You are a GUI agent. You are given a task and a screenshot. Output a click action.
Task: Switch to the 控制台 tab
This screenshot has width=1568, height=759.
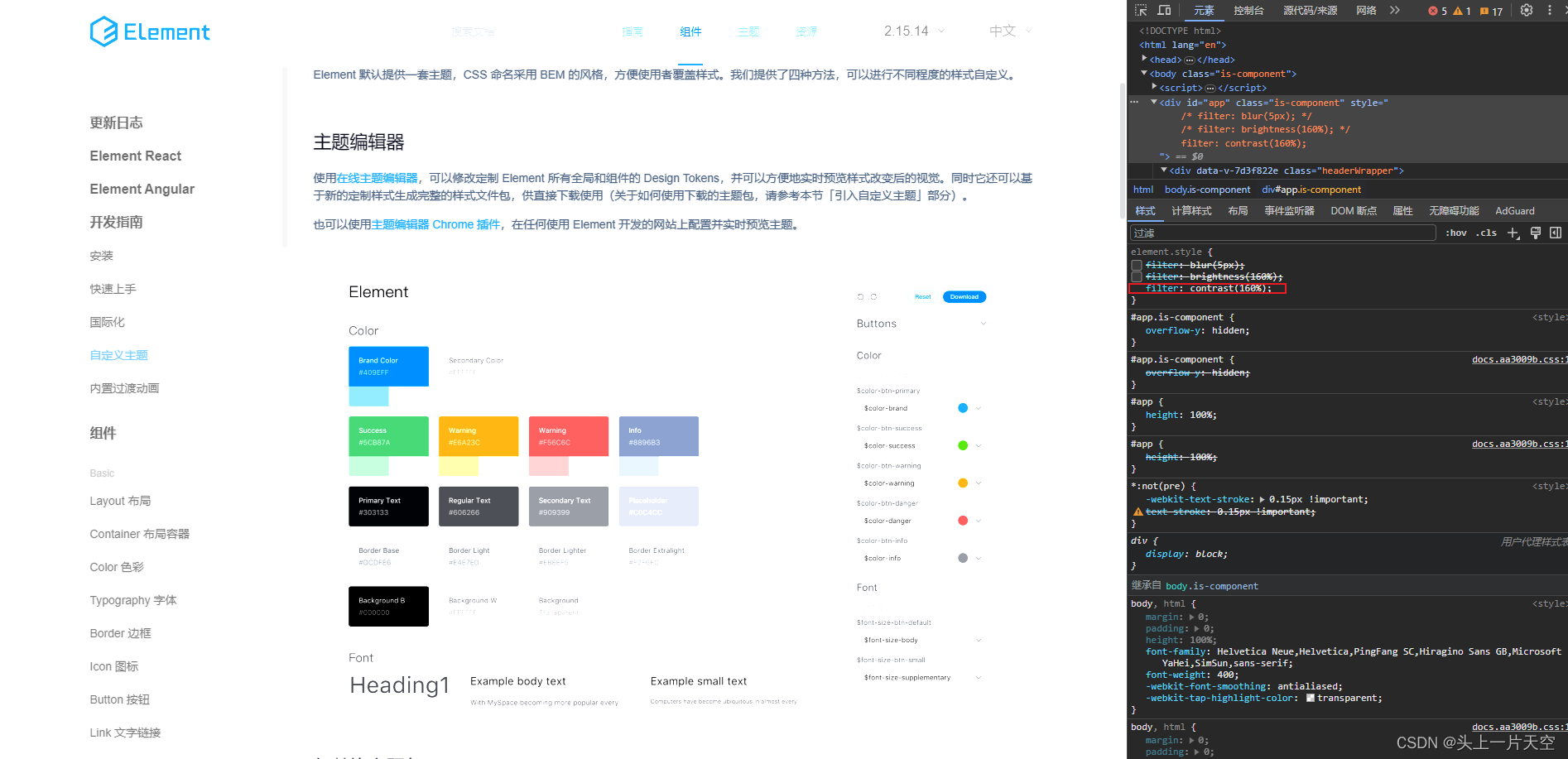1249,10
